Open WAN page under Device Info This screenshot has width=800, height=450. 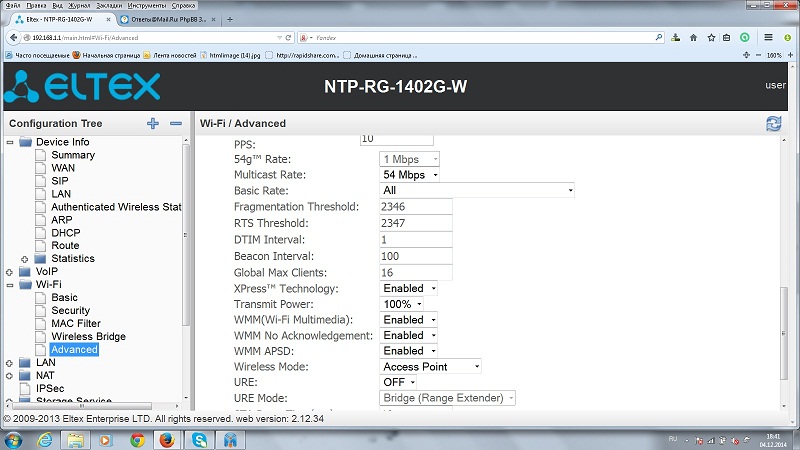click(63, 168)
